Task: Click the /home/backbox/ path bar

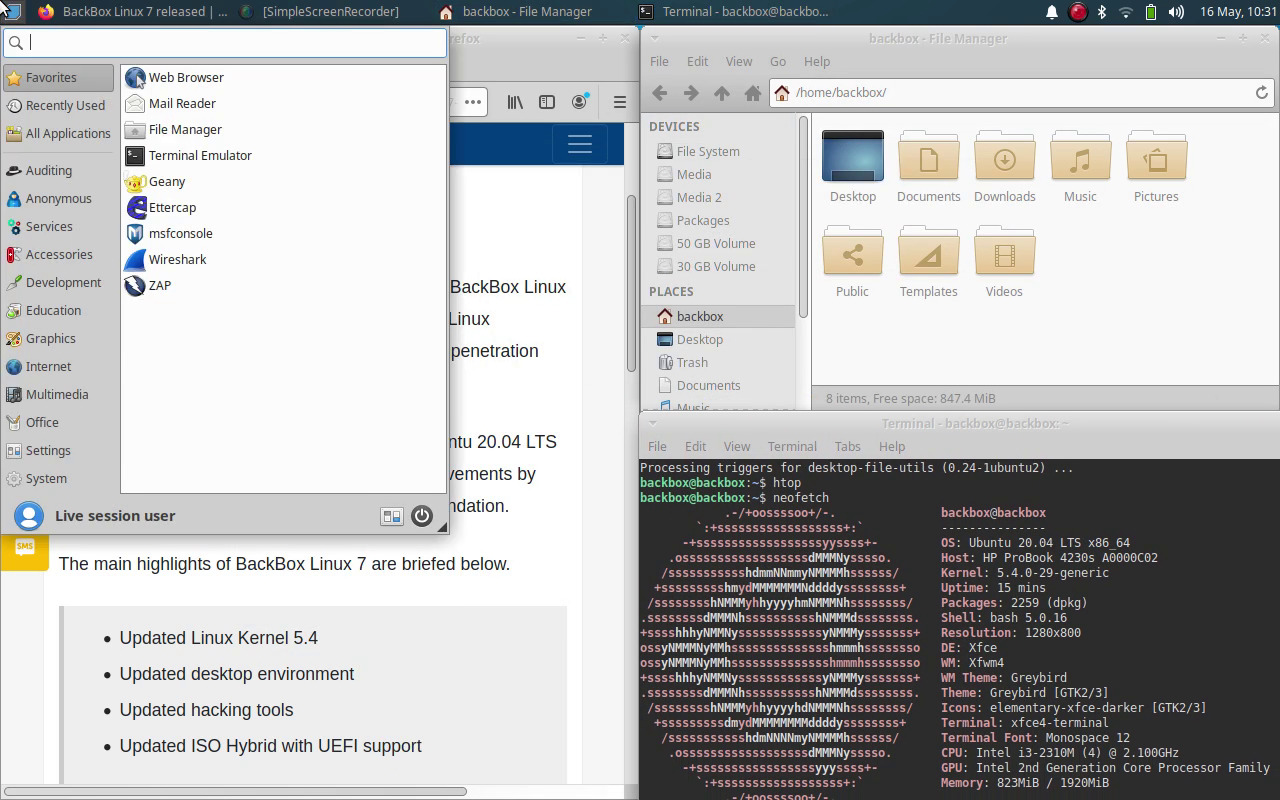Action: [x=1022, y=92]
